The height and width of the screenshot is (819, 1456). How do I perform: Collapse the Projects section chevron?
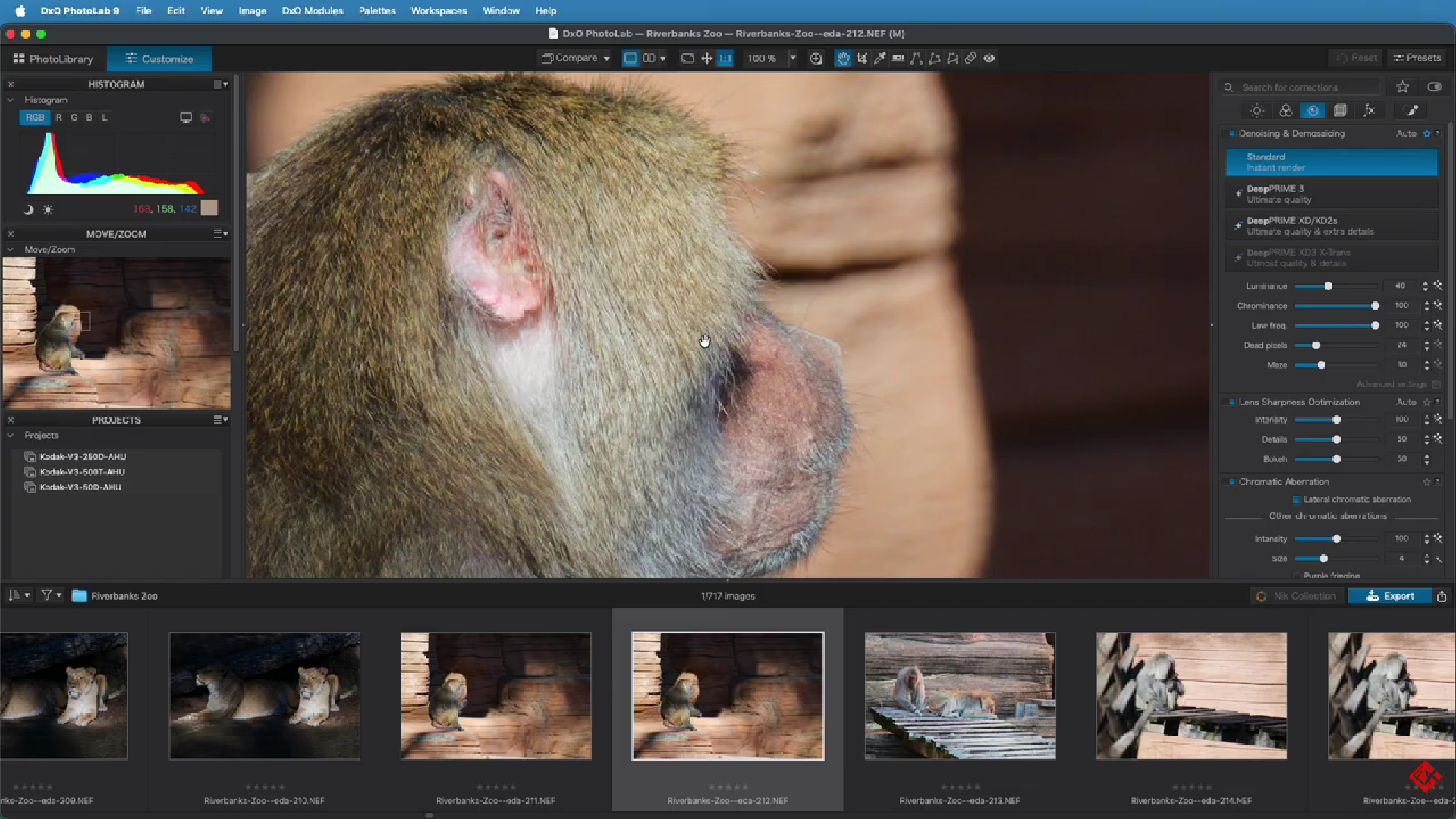click(x=11, y=436)
